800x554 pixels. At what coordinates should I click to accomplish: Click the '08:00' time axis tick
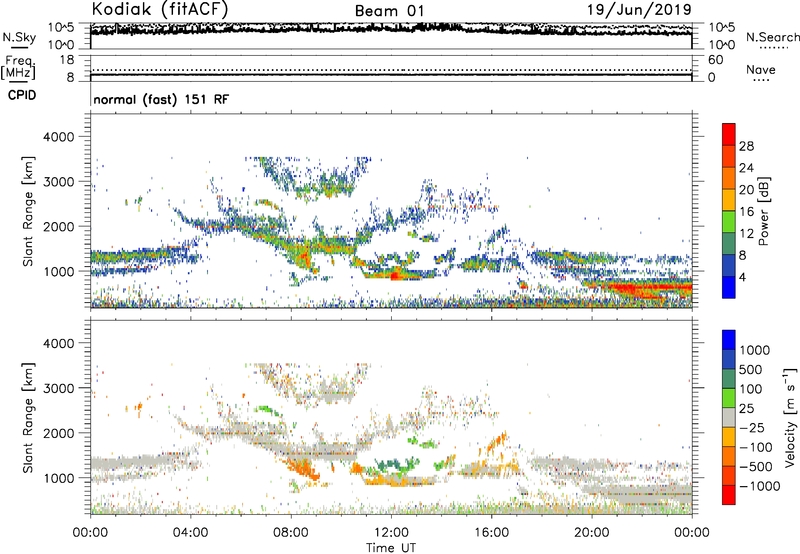pos(291,533)
